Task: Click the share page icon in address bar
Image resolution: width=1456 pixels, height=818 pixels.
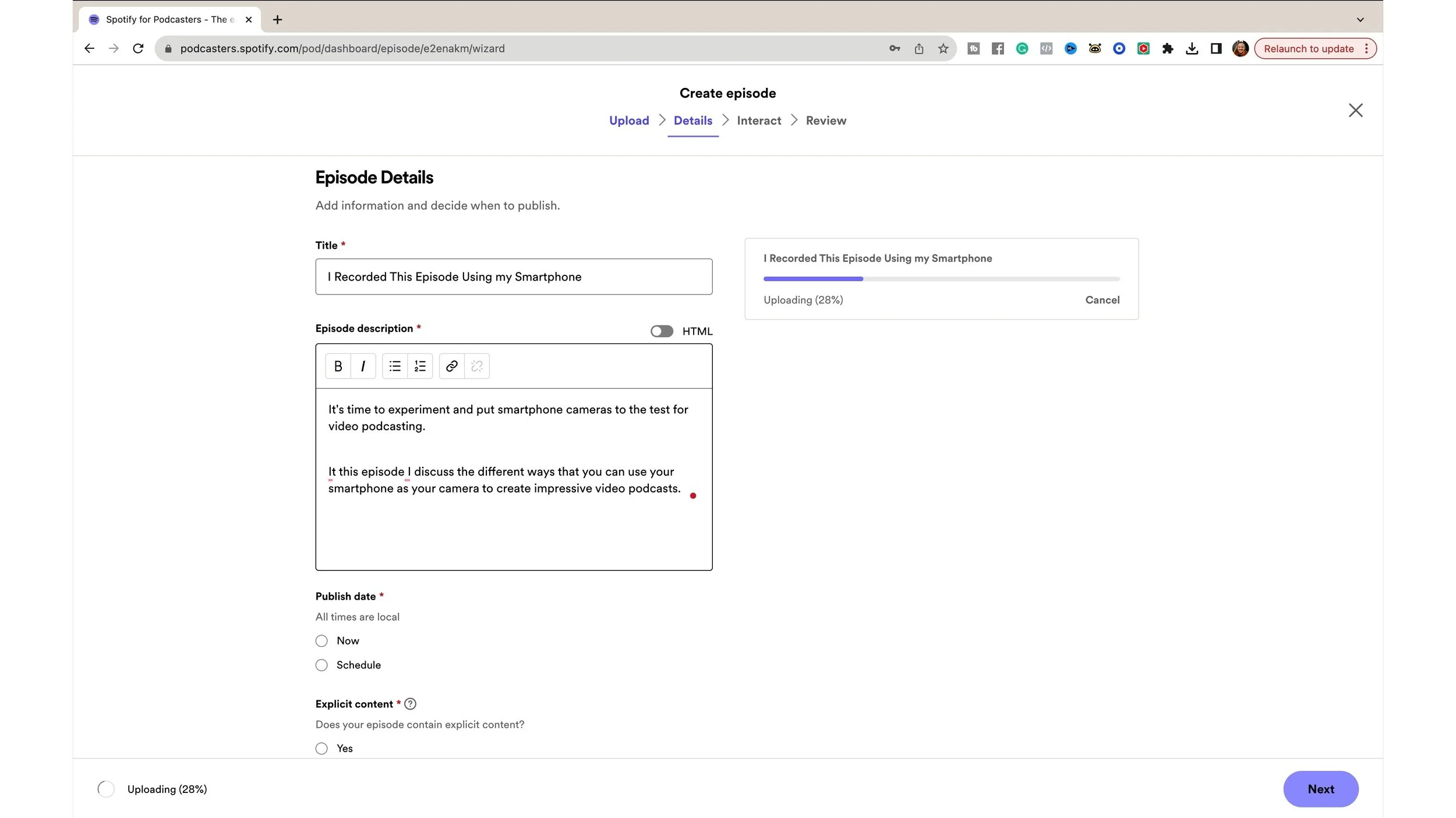Action: (x=919, y=48)
